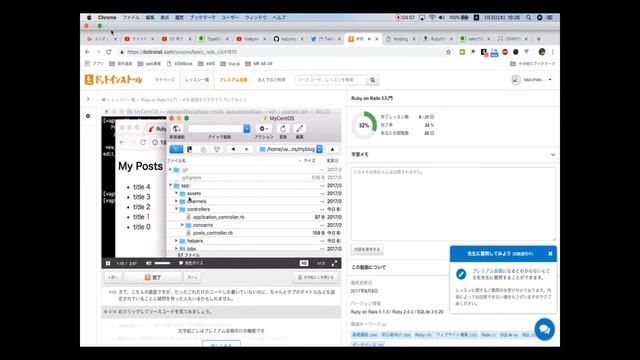
Task: Reload the page using Chrome's reload button
Action: tap(109, 52)
